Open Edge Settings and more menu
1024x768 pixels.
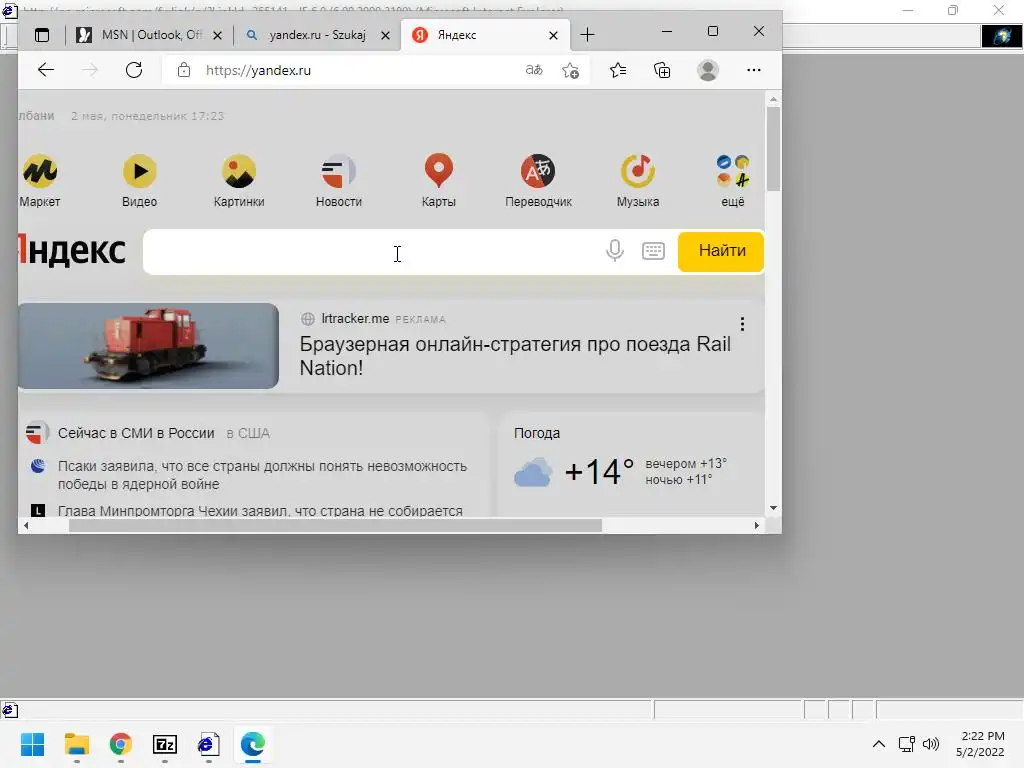[754, 70]
